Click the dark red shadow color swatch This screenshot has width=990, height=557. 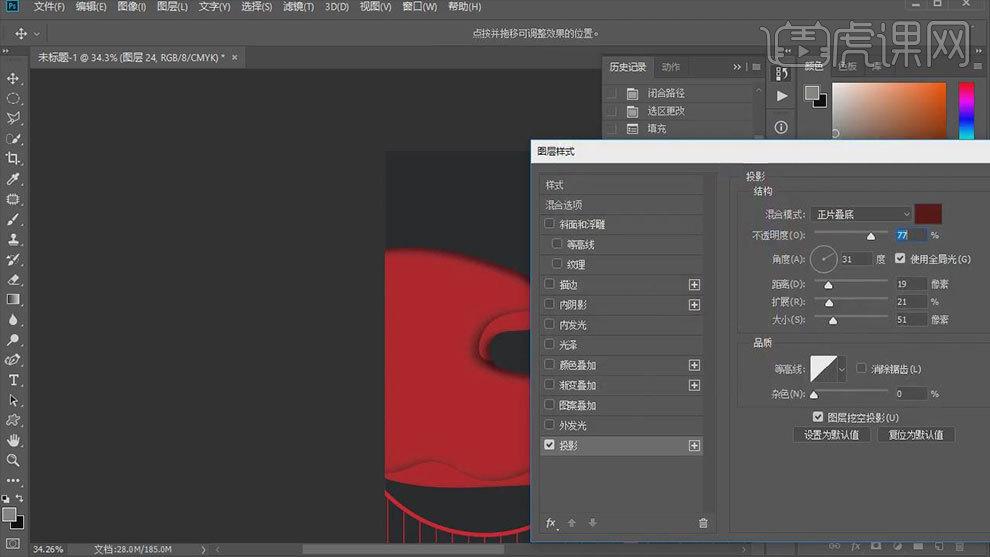tap(928, 214)
